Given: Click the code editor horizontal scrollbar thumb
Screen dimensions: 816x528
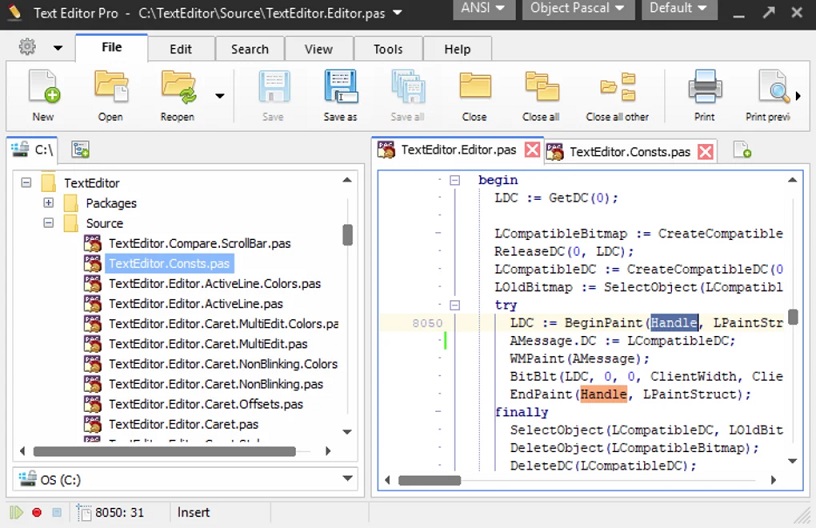Looking at the screenshot, I should (x=429, y=480).
